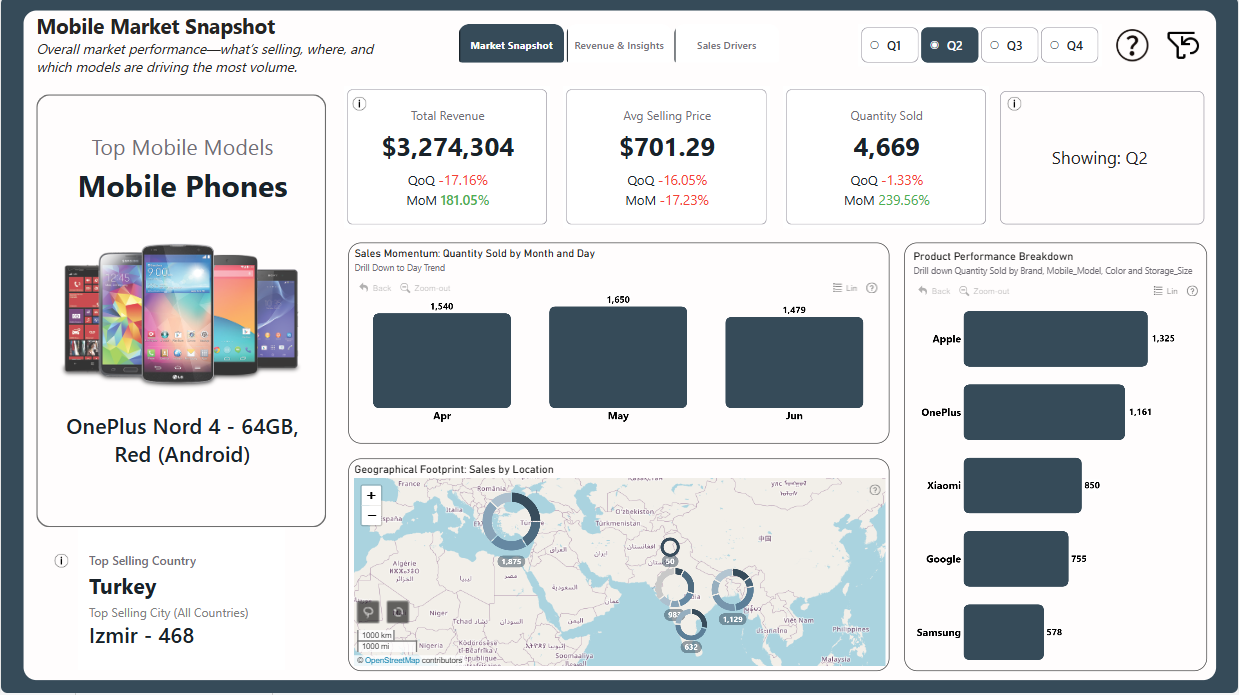
Task: Activate the lasso selection tool on map
Action: [x=369, y=612]
